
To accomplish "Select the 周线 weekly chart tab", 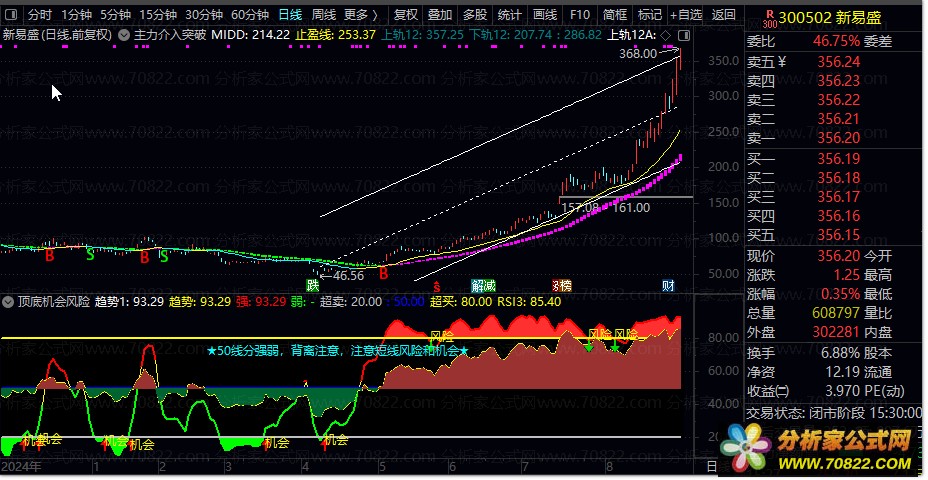I will point(324,15).
